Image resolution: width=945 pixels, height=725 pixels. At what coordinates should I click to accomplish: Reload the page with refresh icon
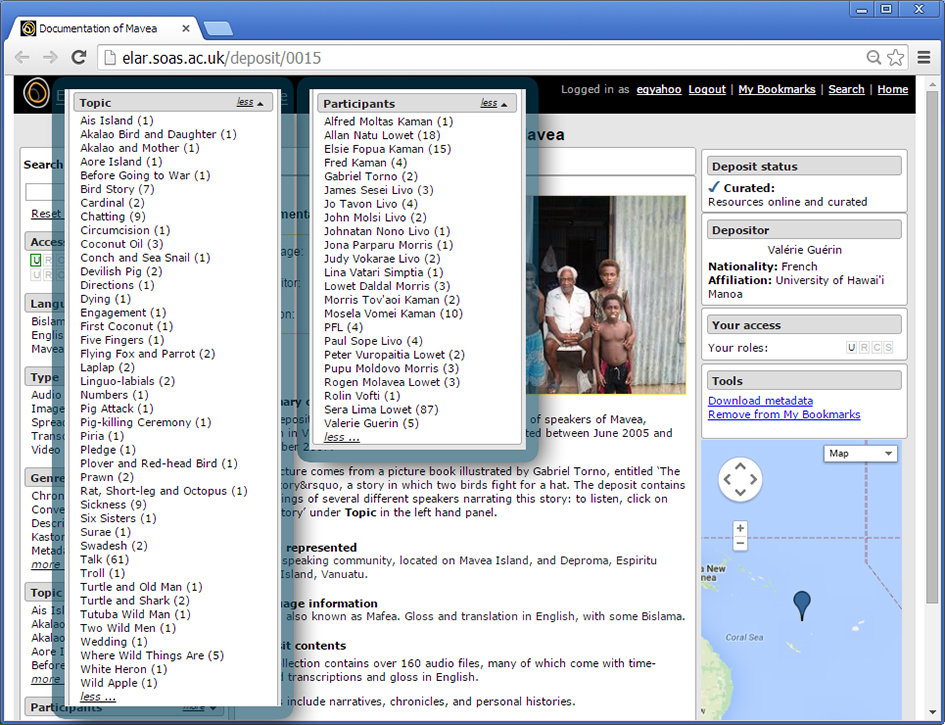(79, 57)
